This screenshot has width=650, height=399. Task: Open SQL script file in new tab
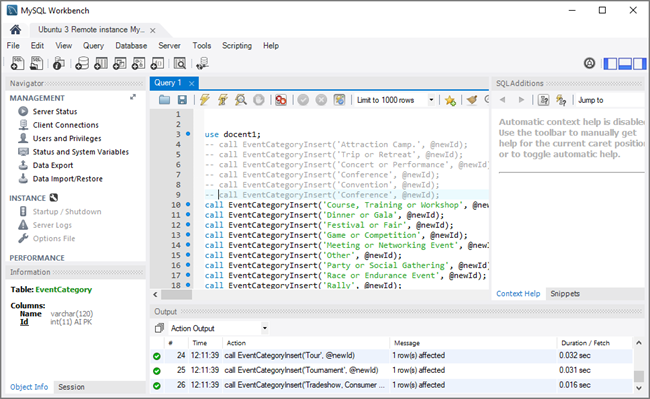(x=36, y=63)
